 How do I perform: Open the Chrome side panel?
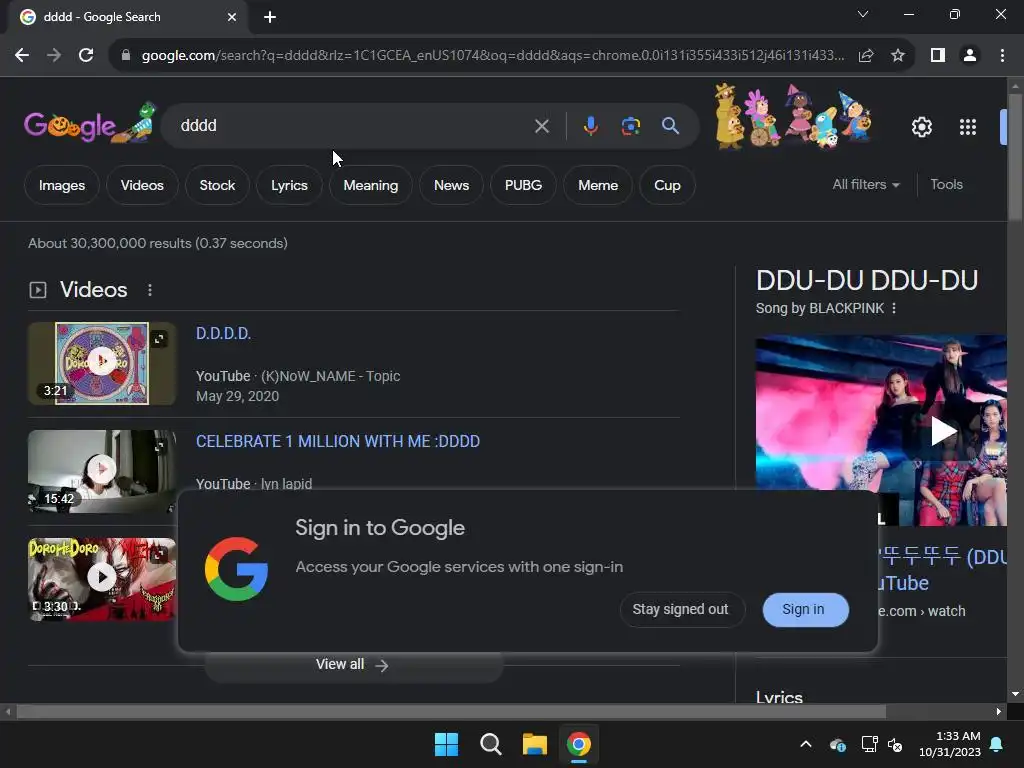938,56
